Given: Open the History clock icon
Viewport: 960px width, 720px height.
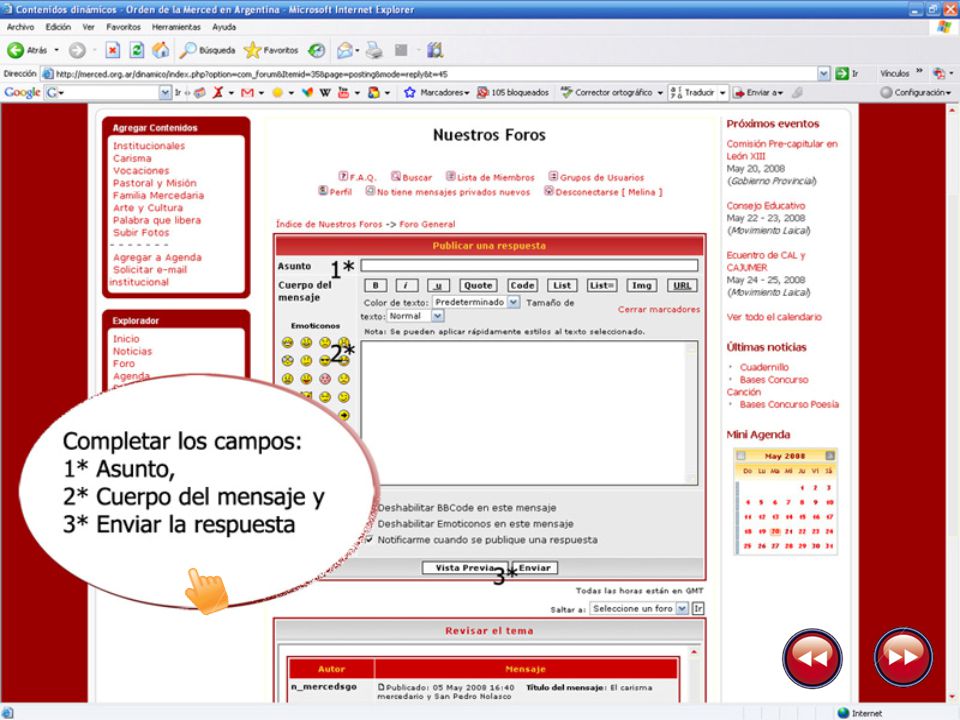Looking at the screenshot, I should point(317,50).
